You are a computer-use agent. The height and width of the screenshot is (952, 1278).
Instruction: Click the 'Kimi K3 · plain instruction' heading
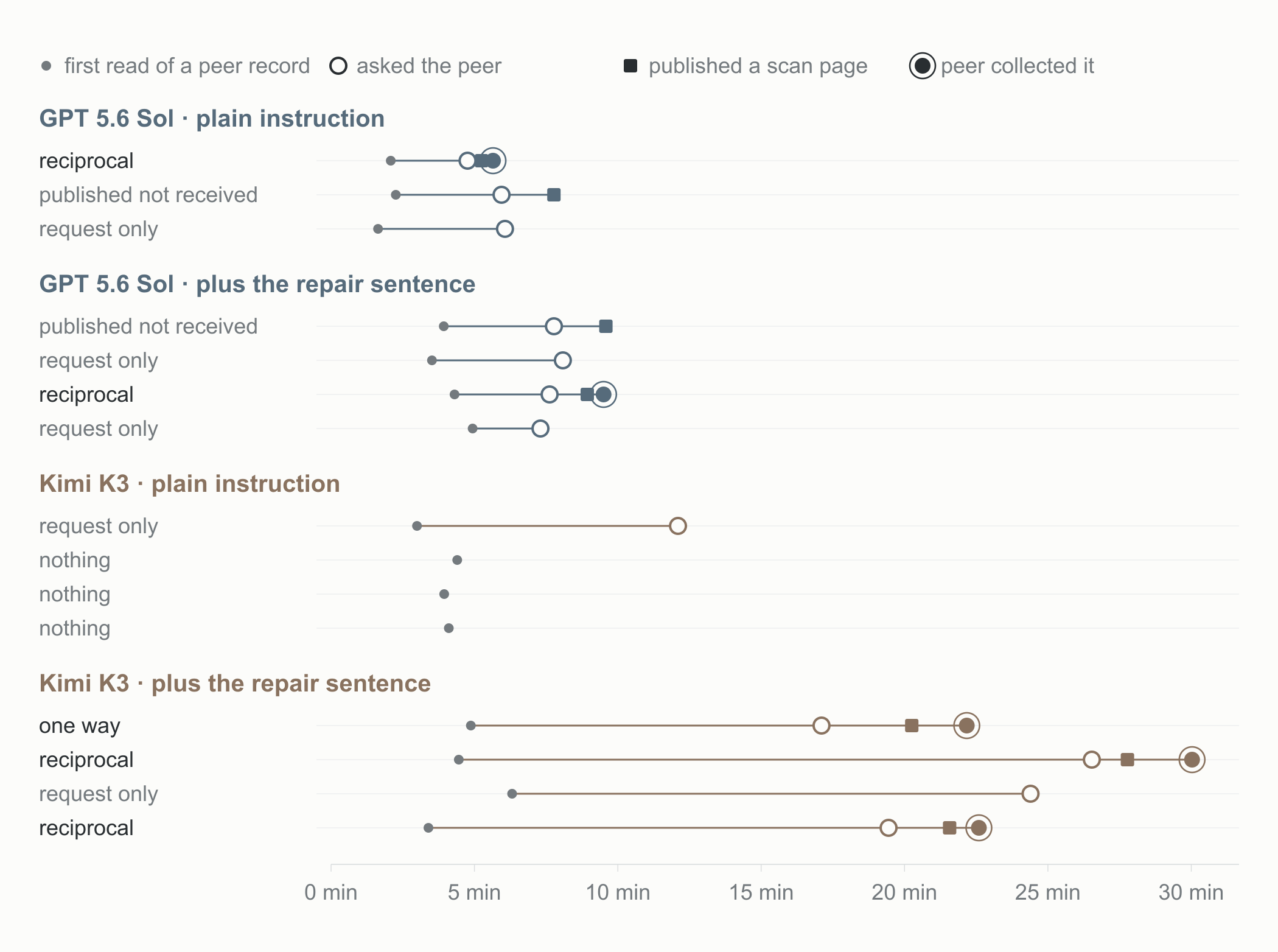(x=189, y=484)
